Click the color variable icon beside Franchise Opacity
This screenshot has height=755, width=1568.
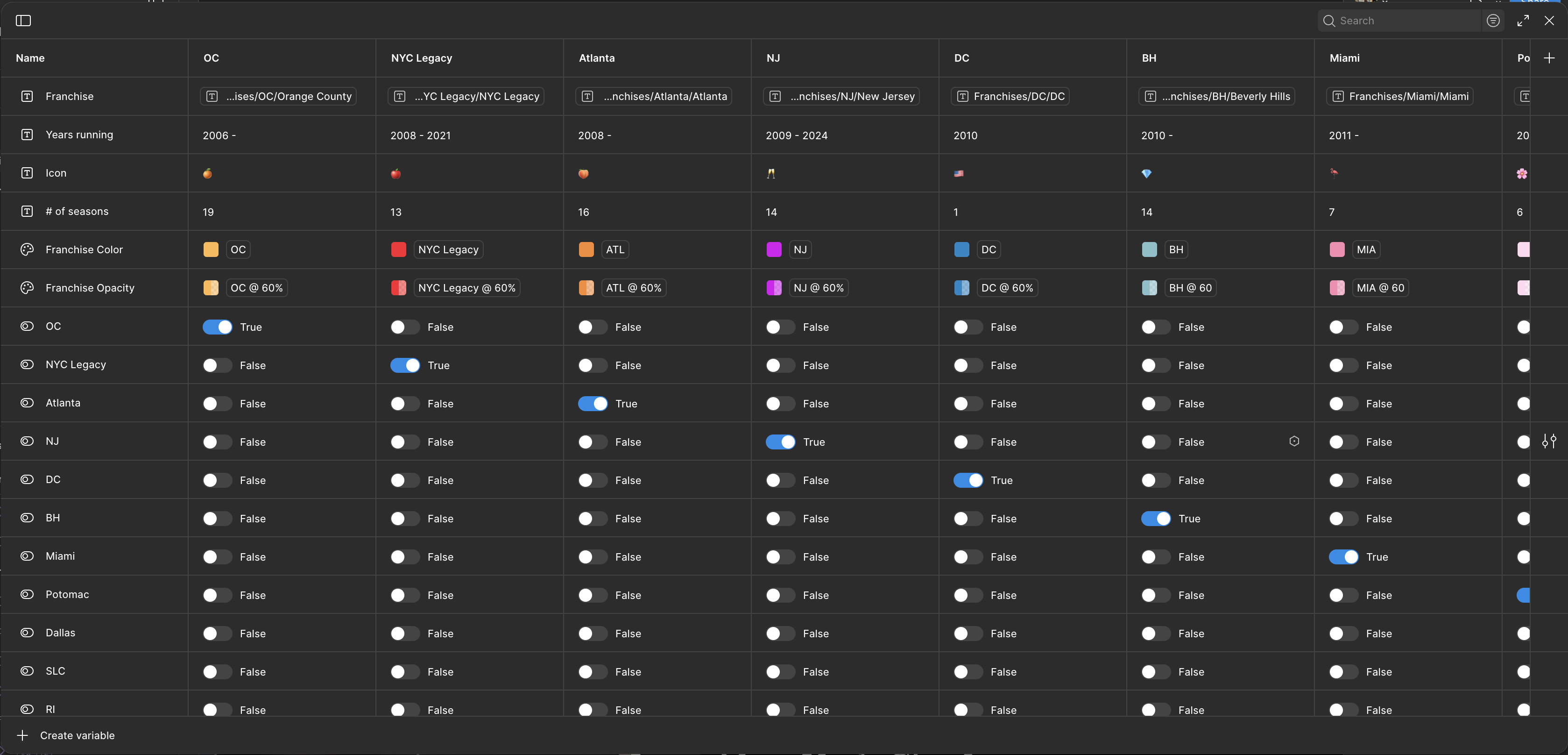click(27, 287)
